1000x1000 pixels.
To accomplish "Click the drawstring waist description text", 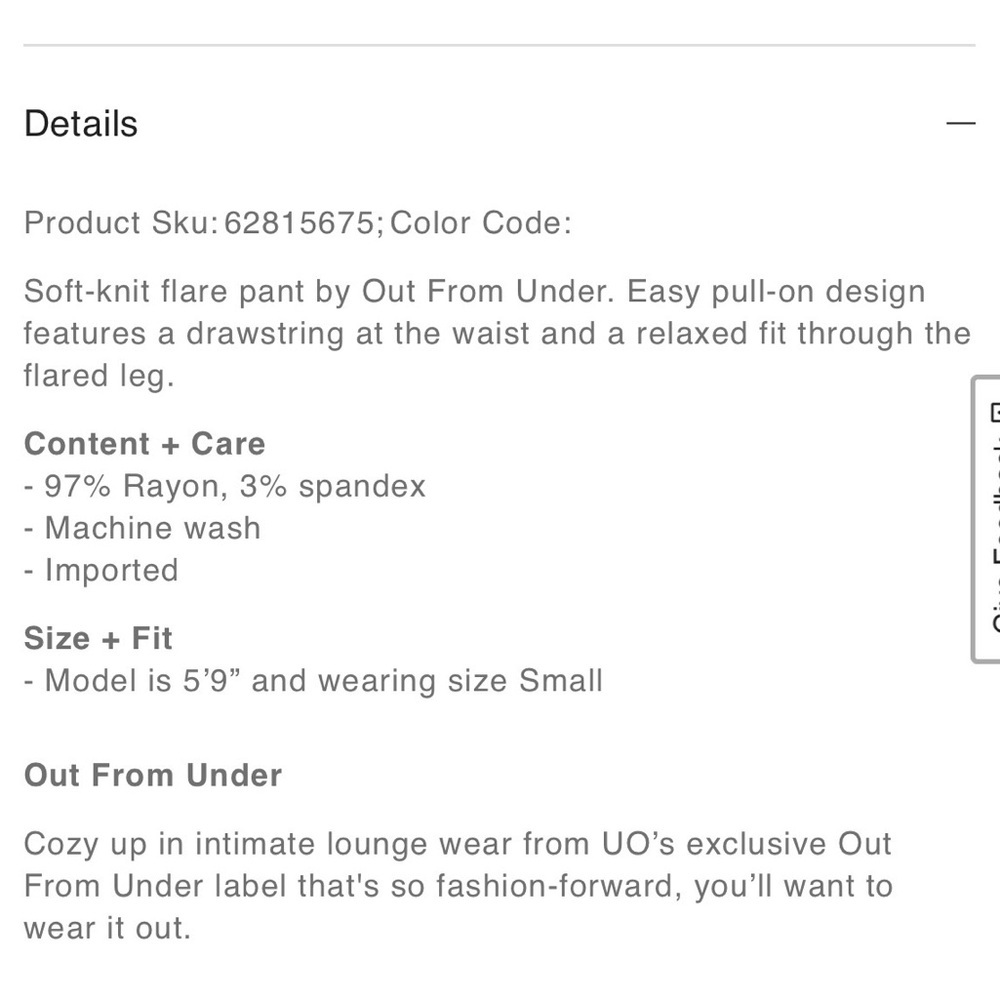I will click(x=400, y=333).
